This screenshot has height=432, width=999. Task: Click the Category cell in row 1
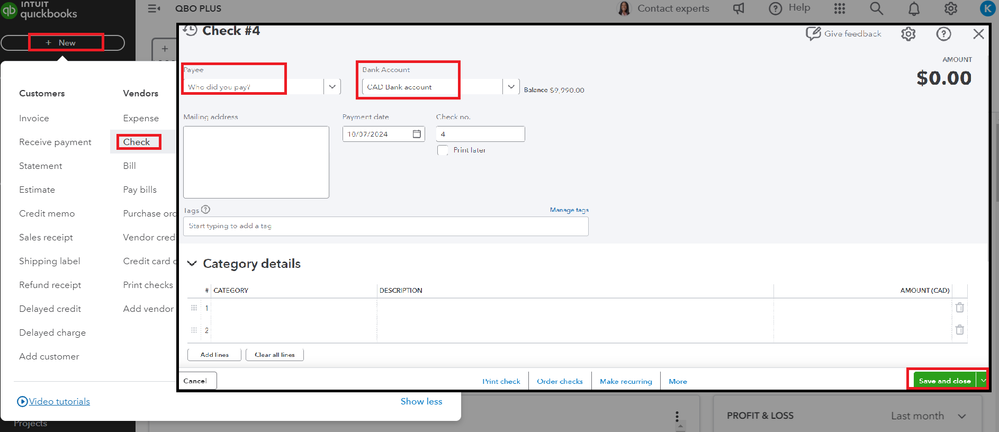coord(294,308)
